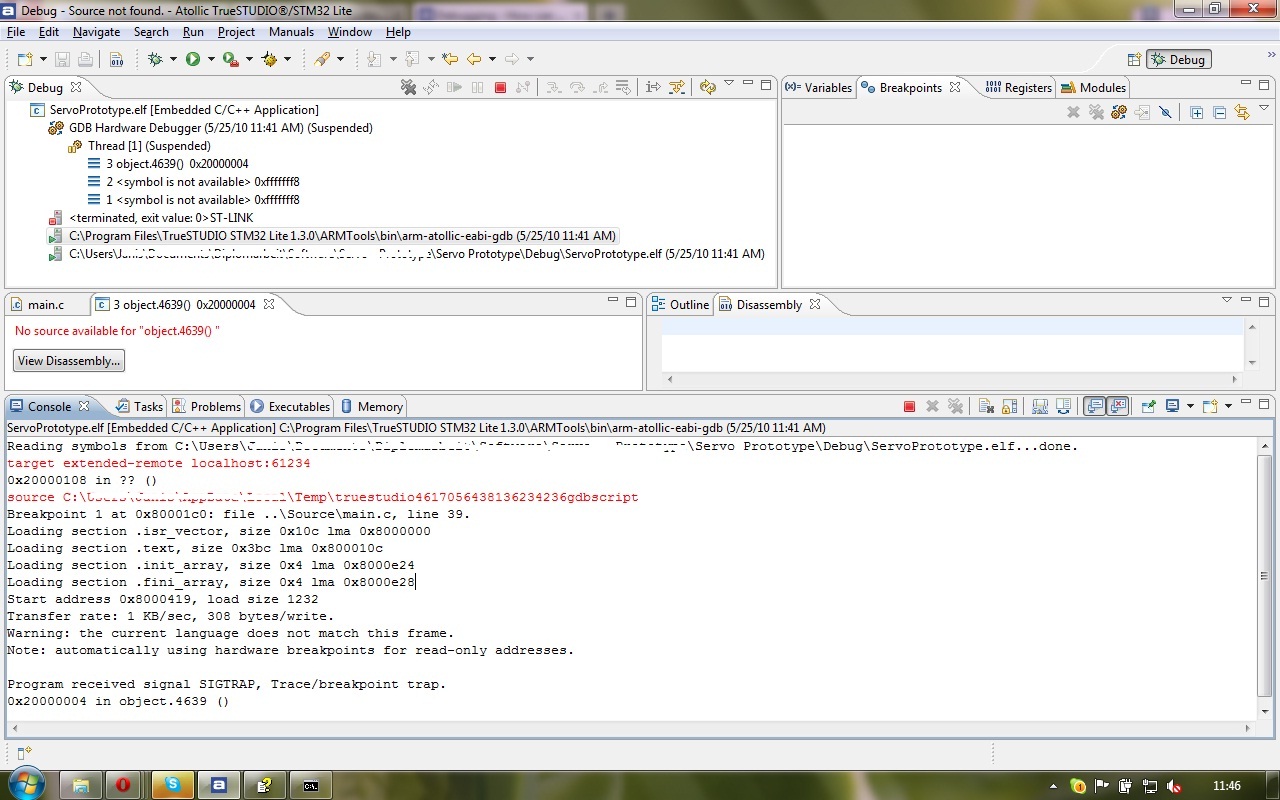Toggle Show Console on Standard Error change

point(1118,406)
